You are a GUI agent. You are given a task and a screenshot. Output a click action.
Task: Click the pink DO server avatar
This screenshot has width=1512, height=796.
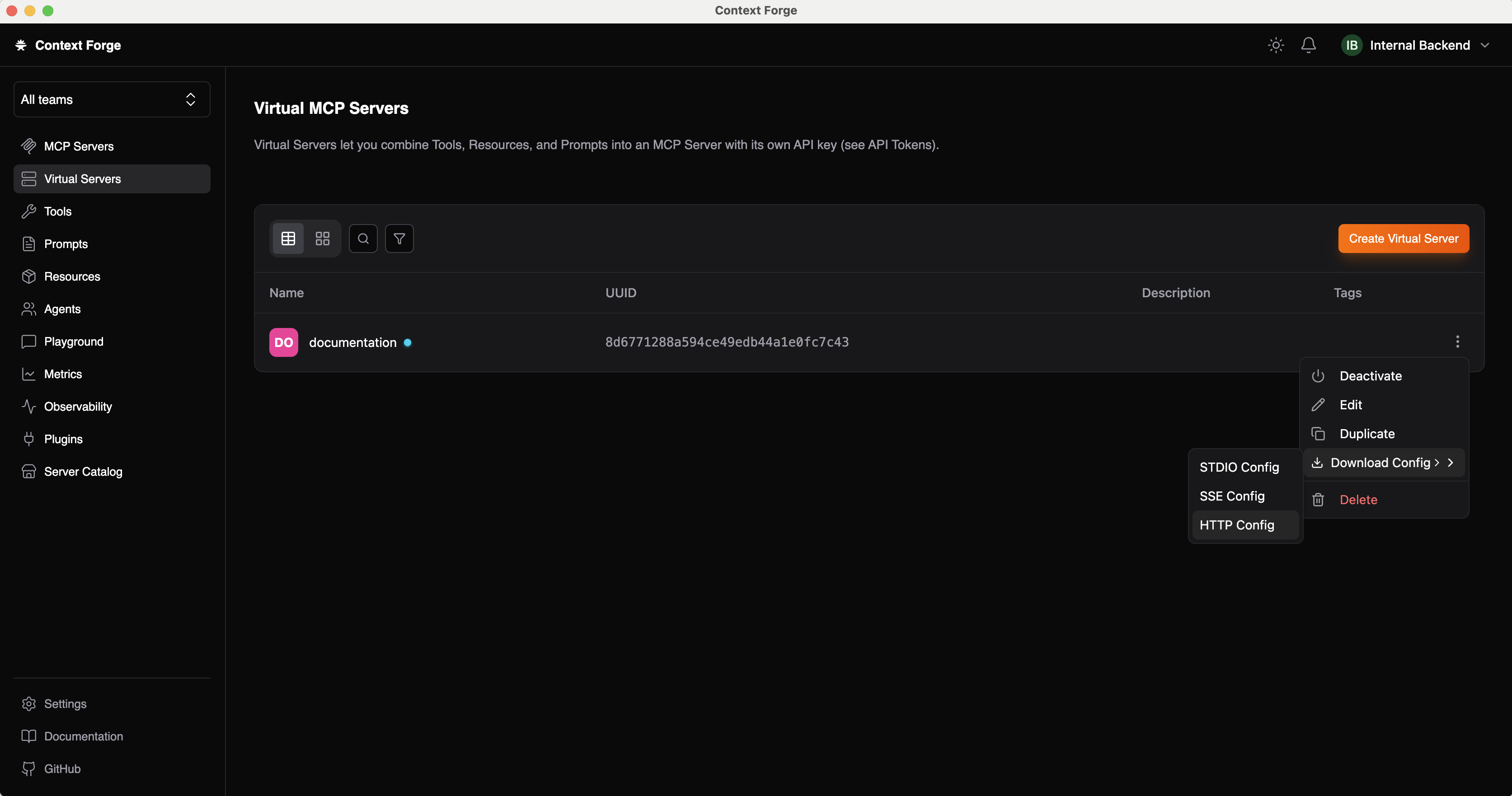(283, 342)
